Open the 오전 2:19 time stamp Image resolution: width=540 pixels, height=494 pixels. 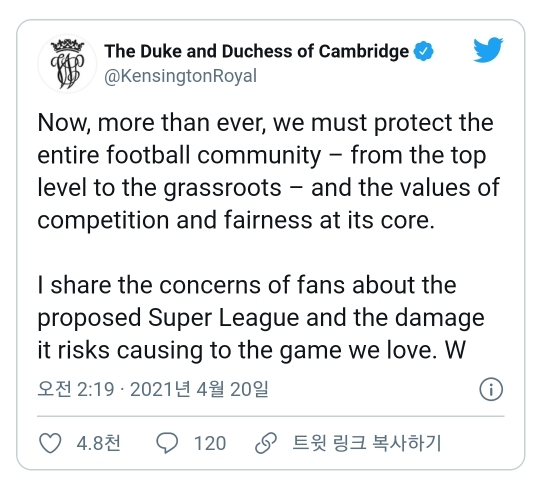[x=76, y=389]
